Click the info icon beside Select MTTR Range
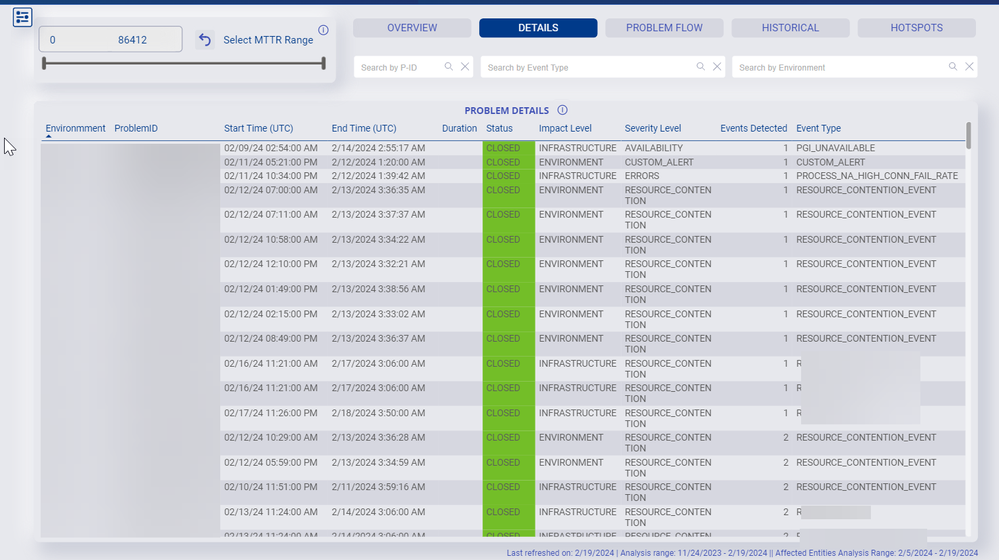 [x=323, y=30]
